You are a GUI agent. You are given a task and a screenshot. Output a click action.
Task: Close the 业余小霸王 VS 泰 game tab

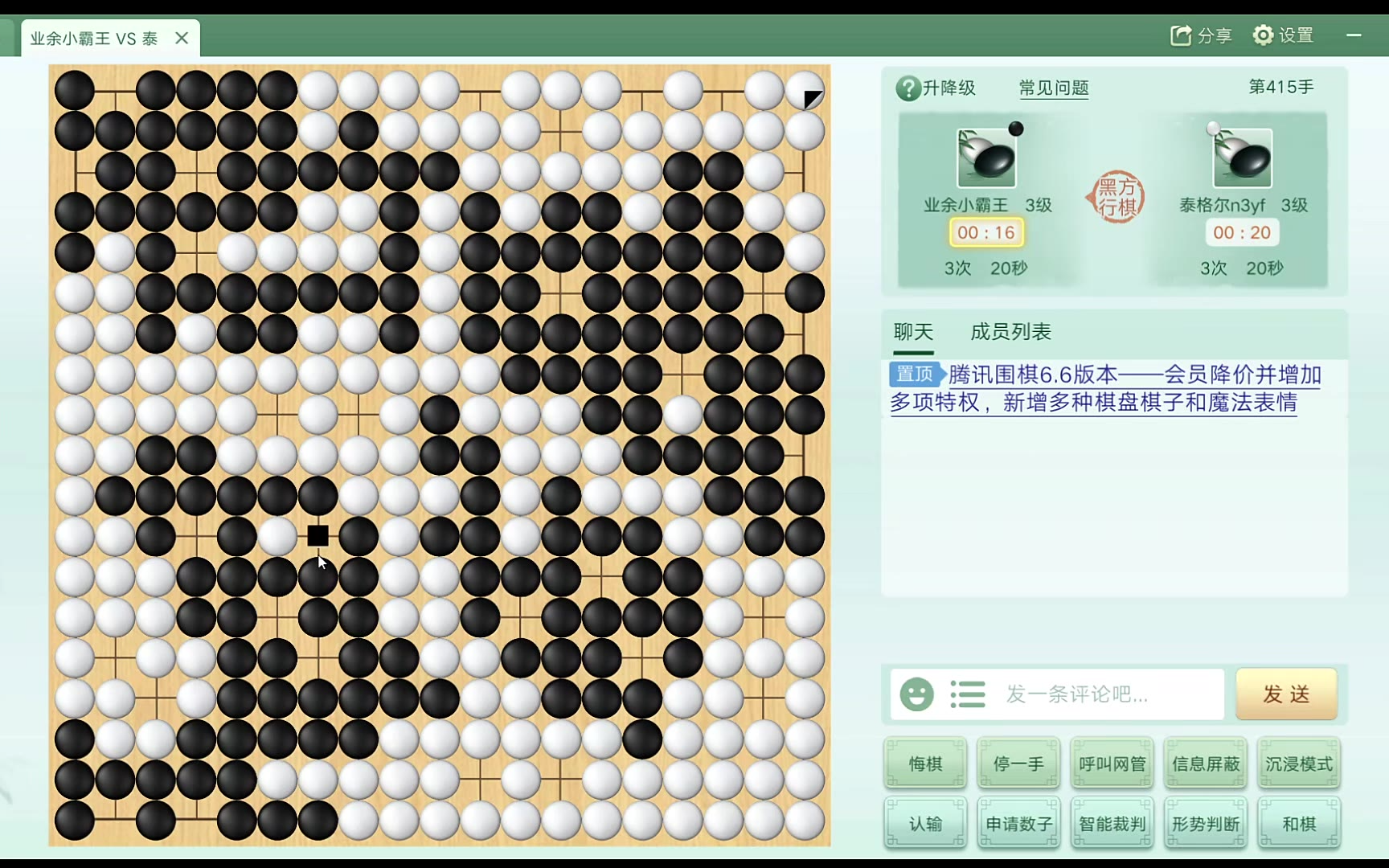pyautogui.click(x=182, y=38)
